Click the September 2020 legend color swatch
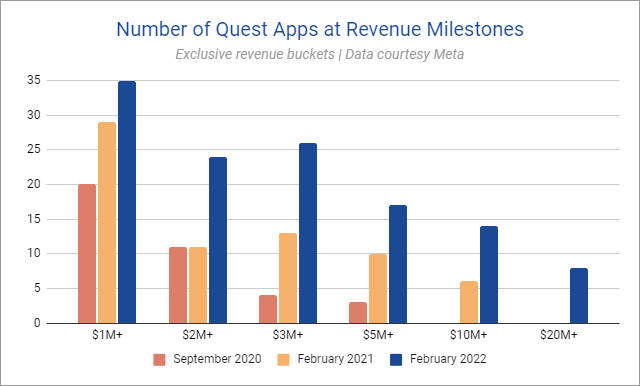The image size is (640, 386). click(x=160, y=359)
